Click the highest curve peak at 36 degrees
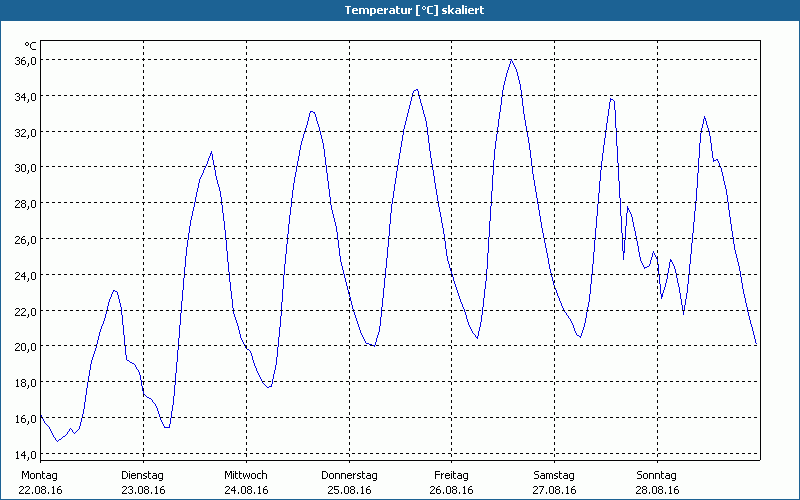Screen dimensions: 800x500 (511, 60)
